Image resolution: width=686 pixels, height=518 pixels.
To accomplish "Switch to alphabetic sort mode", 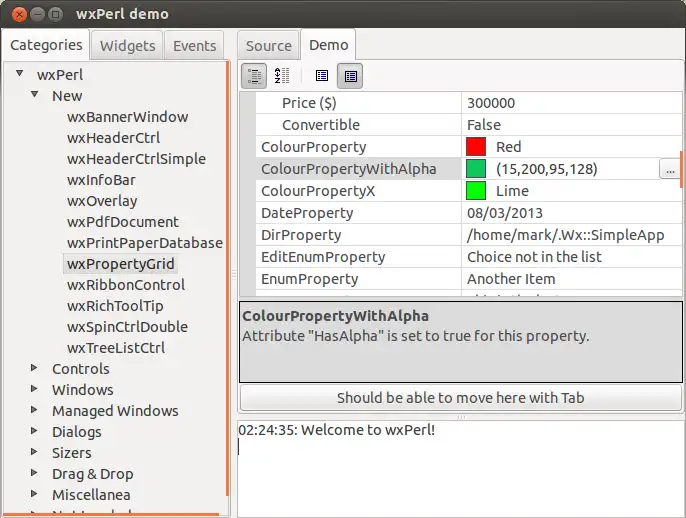I will (281, 75).
